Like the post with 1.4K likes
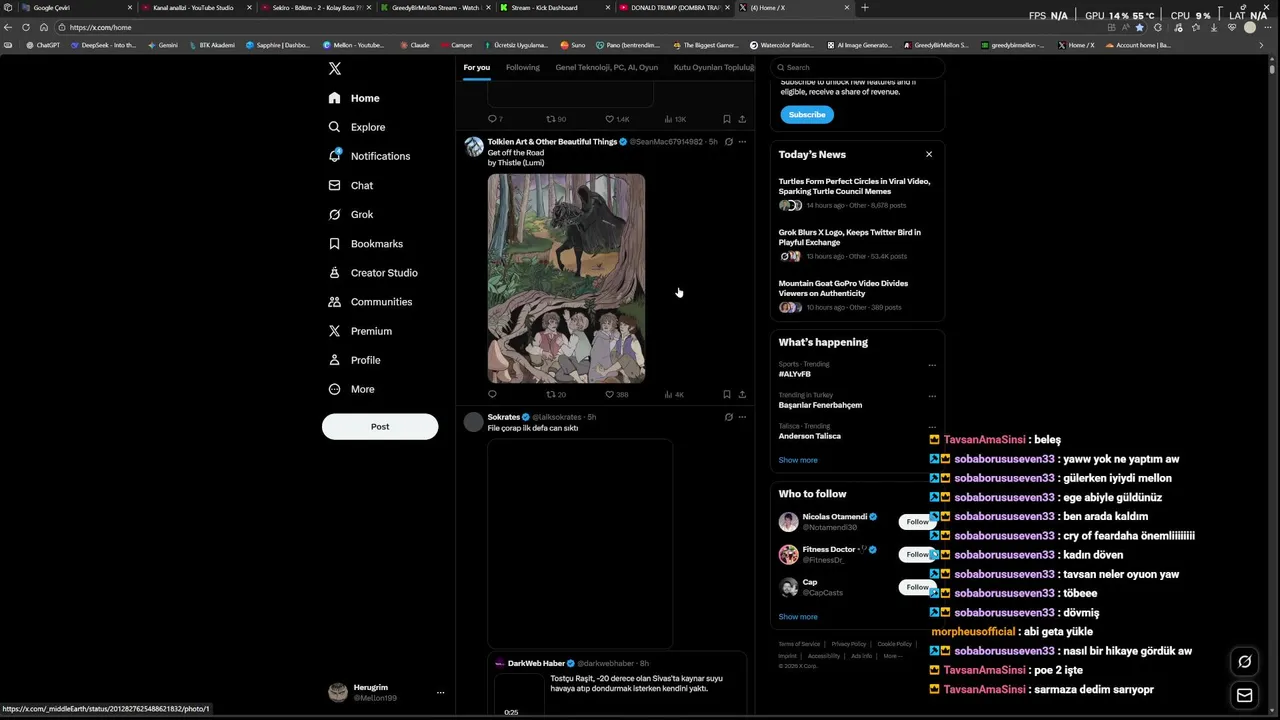 coord(617,119)
